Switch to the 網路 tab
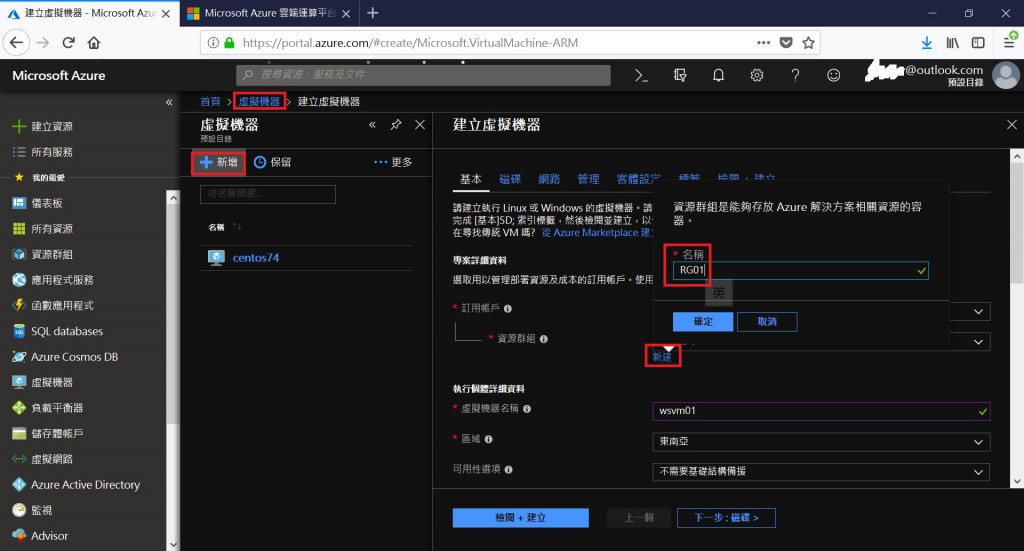This screenshot has width=1024, height=551. 549,179
